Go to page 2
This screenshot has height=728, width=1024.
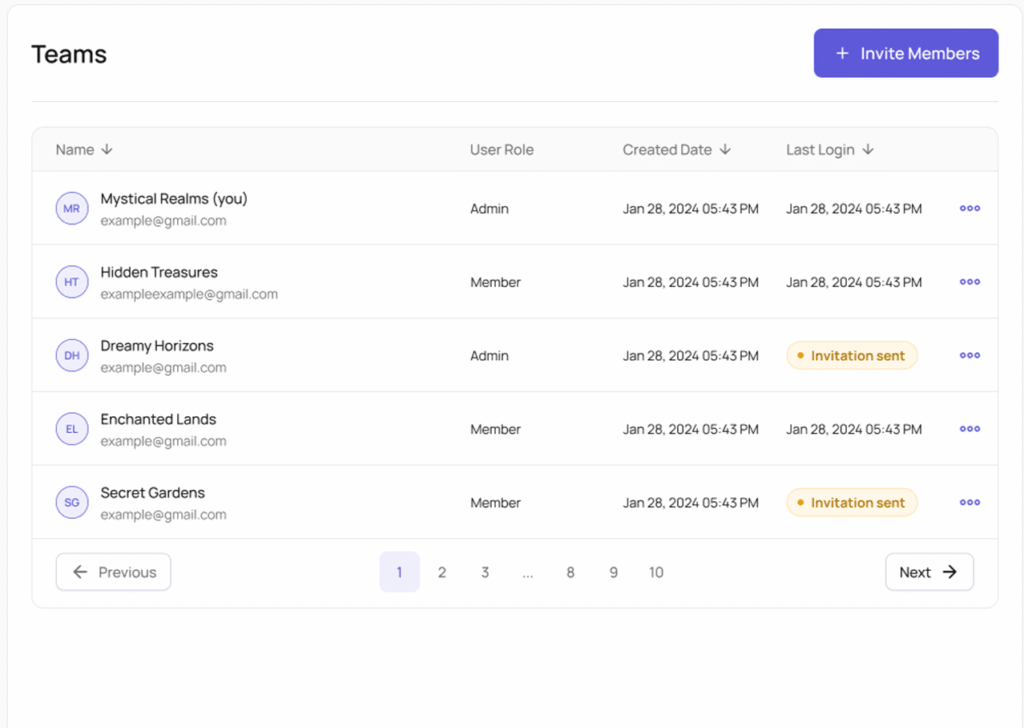pyautogui.click(x=442, y=572)
